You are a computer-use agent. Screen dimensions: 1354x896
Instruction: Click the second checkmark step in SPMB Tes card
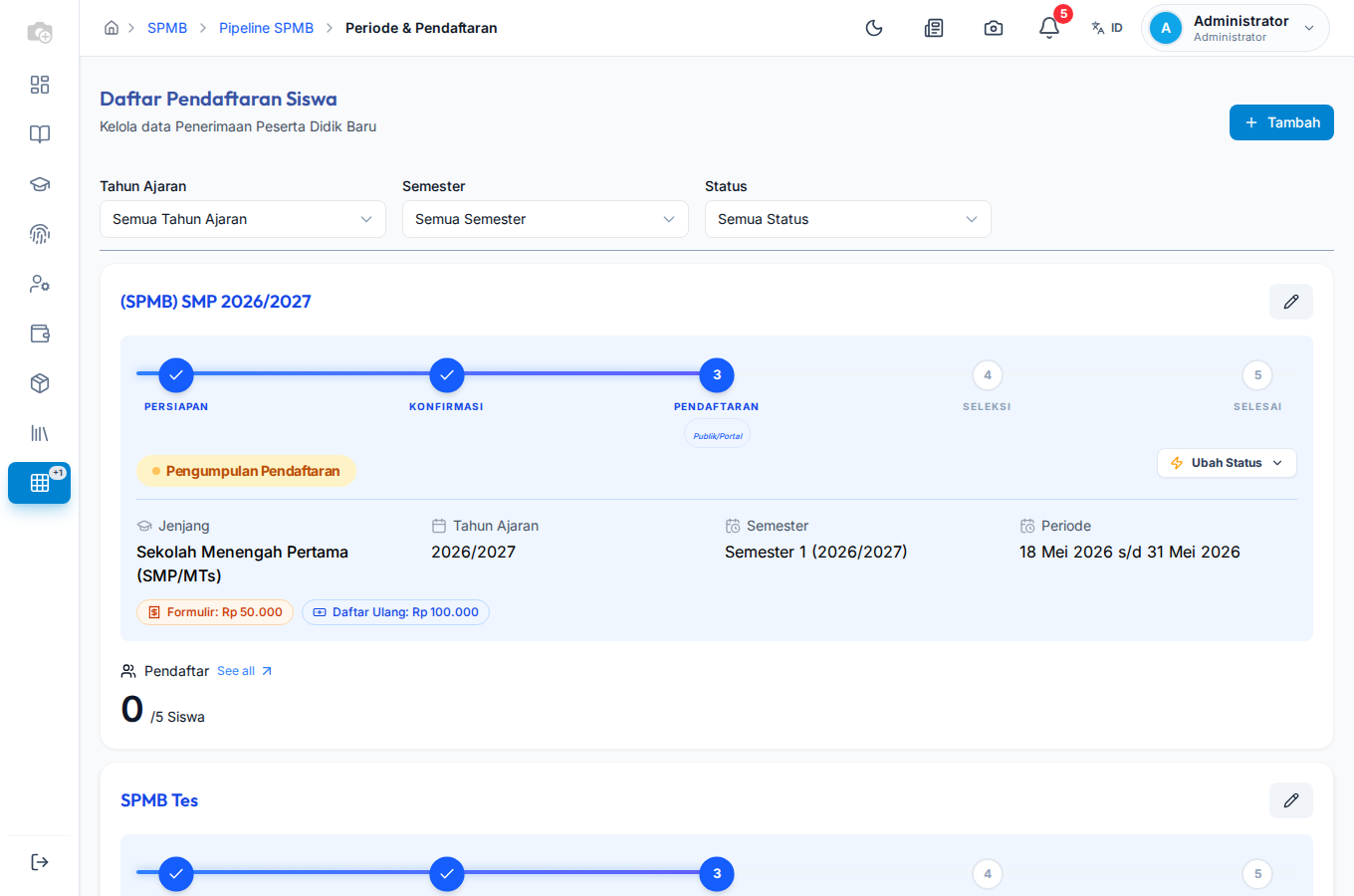(x=447, y=874)
